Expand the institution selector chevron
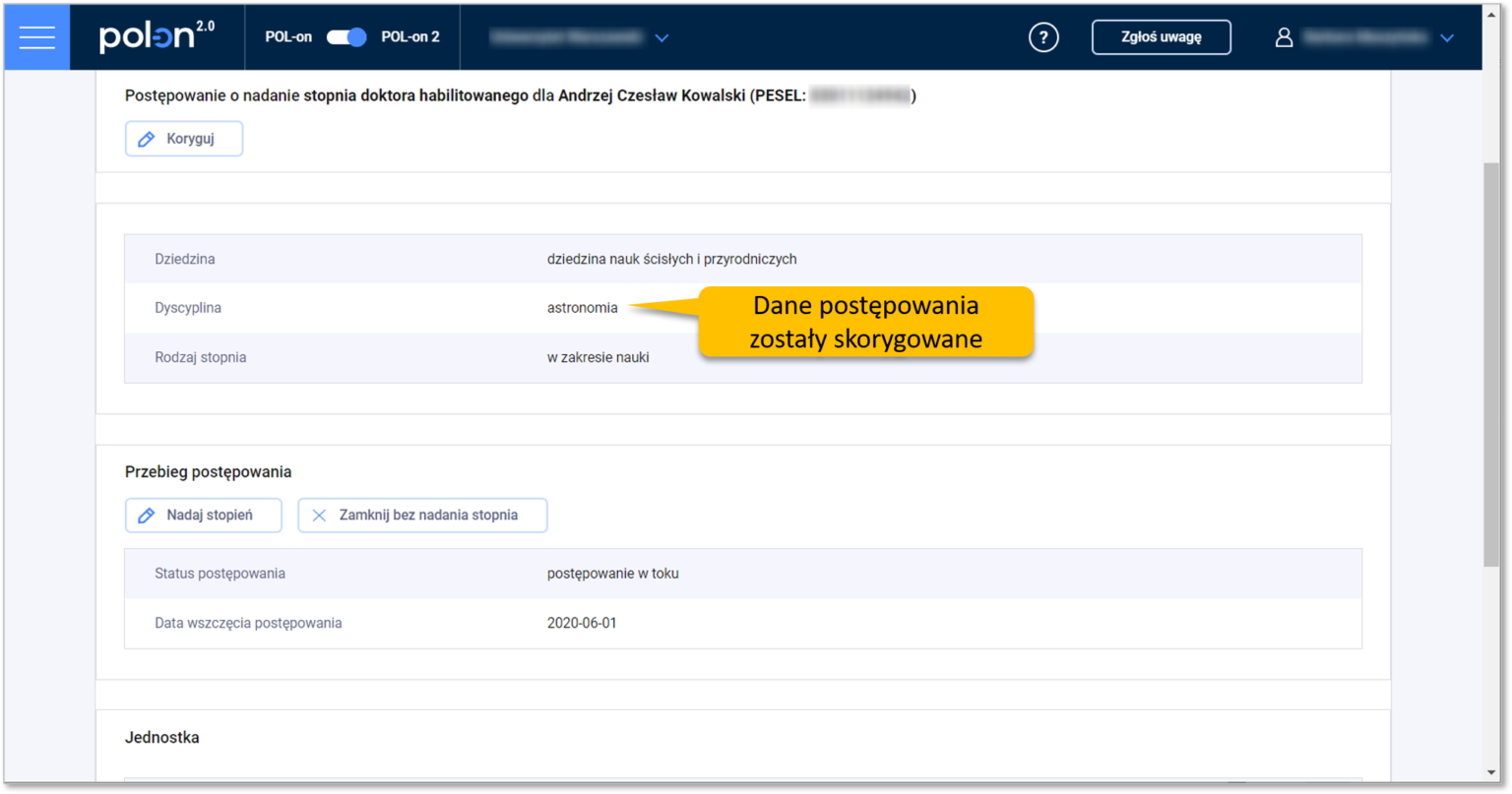Viewport: 1512px width, 794px height. (x=661, y=38)
